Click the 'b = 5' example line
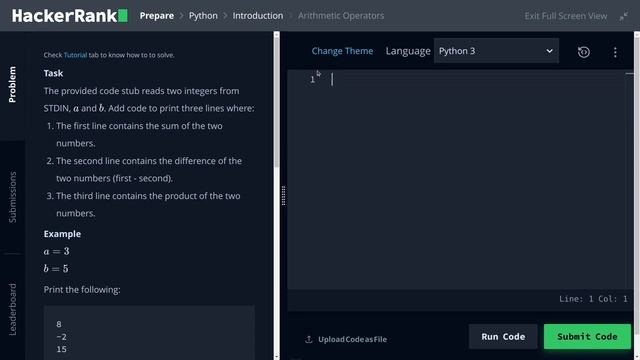This screenshot has width=640, height=360. (x=56, y=269)
